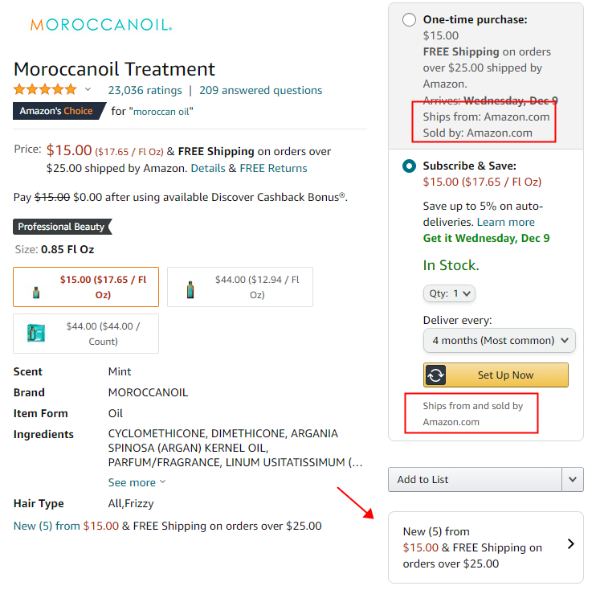Click the chevron arrow in New offers box
The image size is (600, 590).
[x=571, y=545]
